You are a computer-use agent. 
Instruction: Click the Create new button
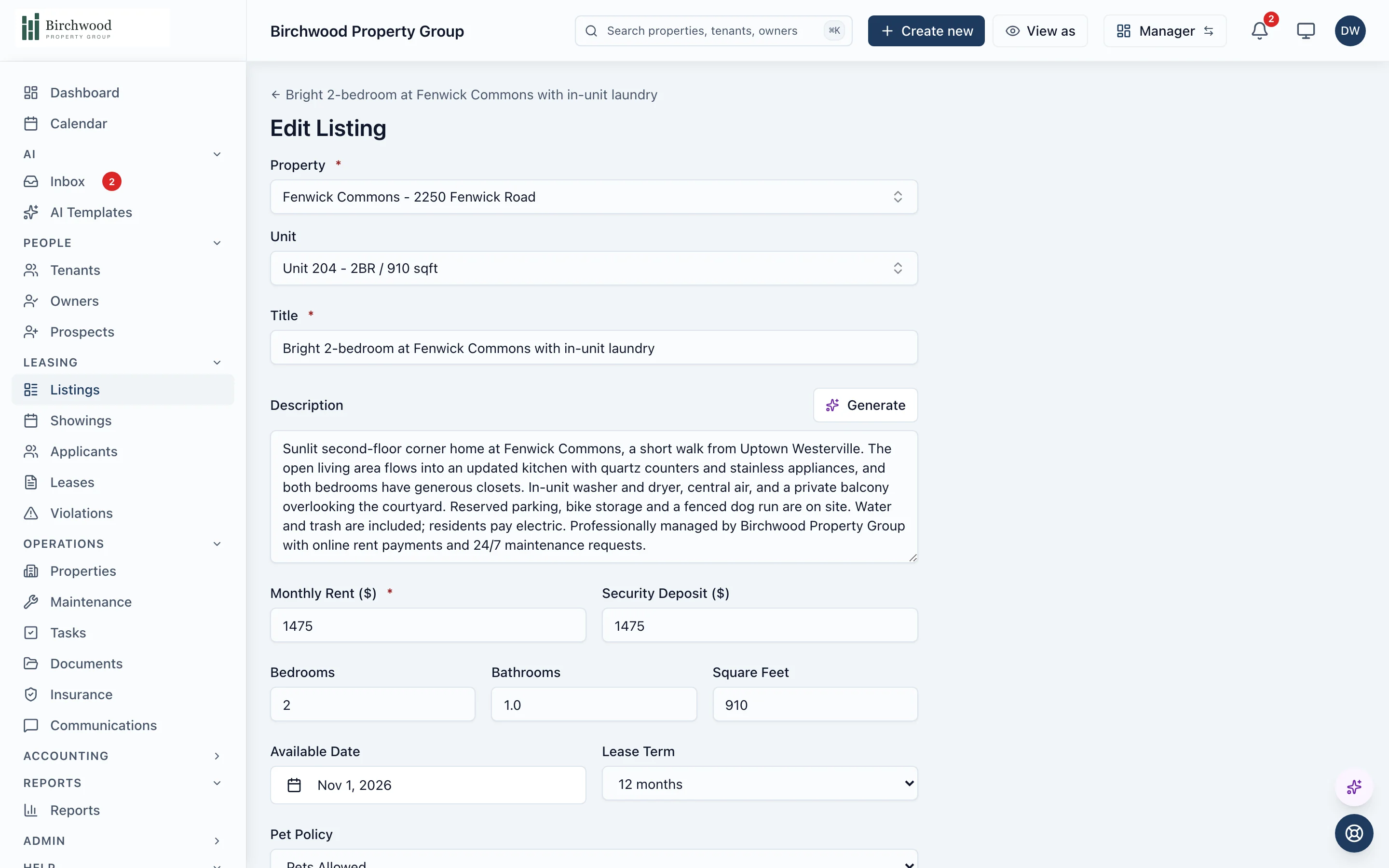pyautogui.click(x=926, y=31)
